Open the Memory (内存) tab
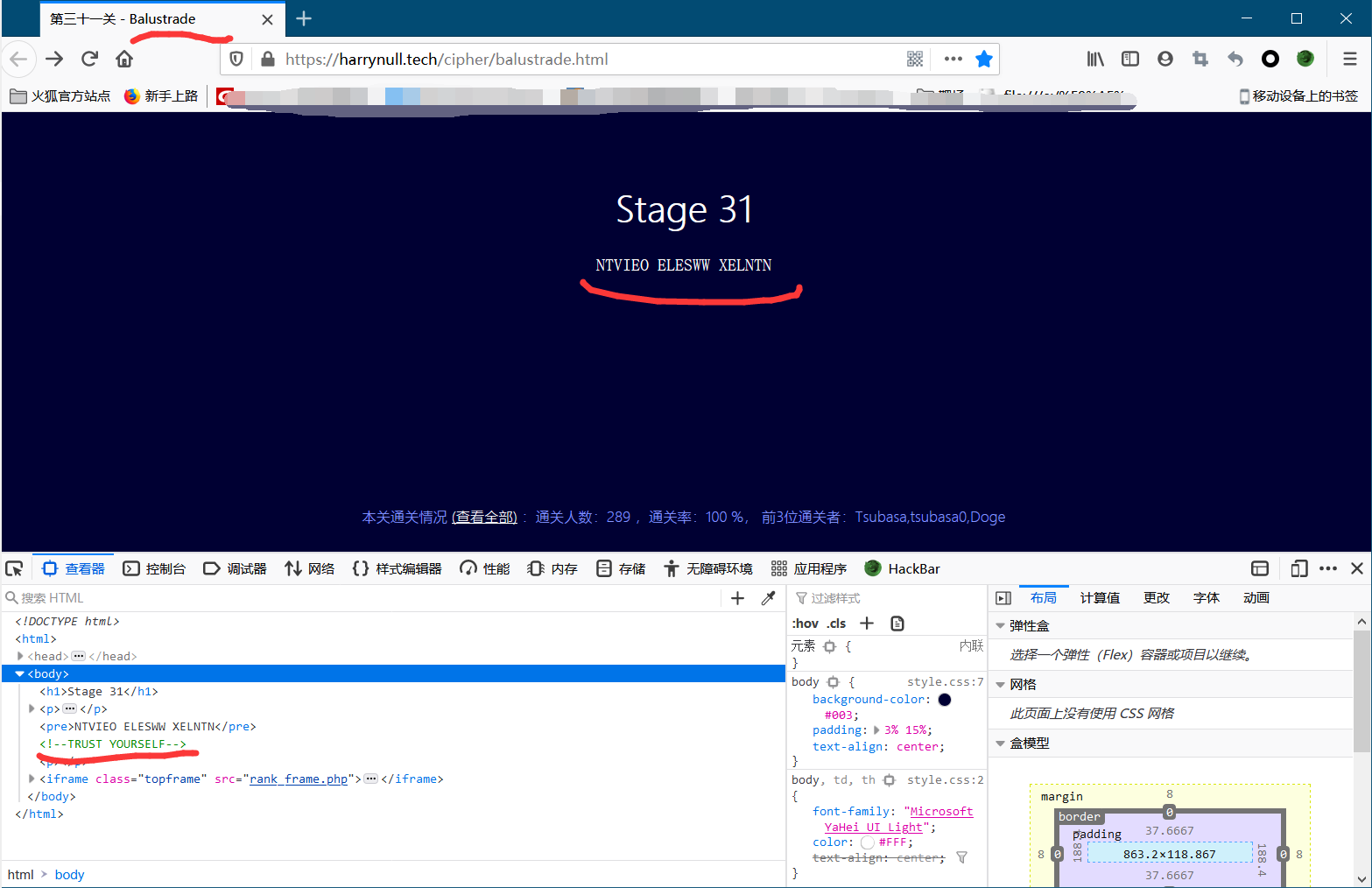 click(x=552, y=568)
